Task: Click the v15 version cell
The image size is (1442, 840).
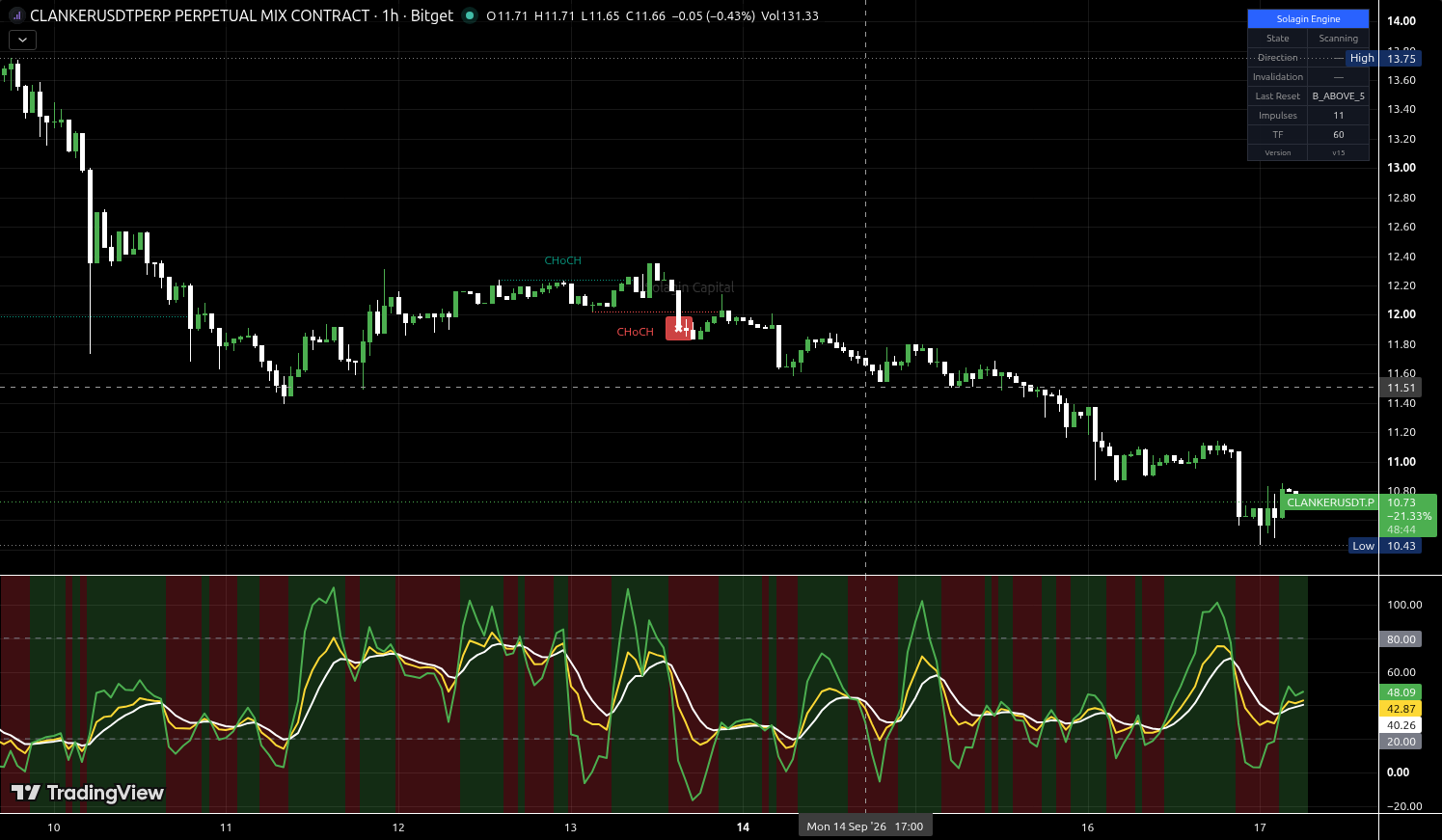Action: (1338, 153)
